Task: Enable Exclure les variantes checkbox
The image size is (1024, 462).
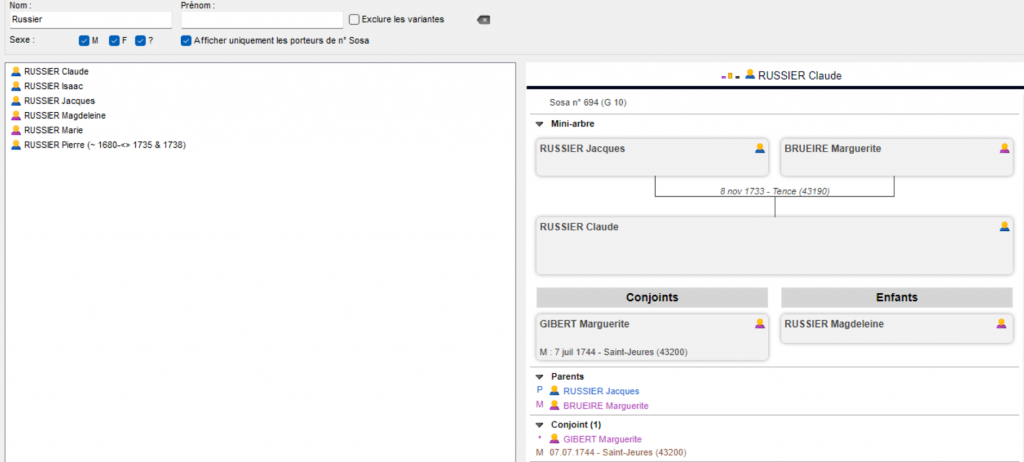Action: tap(354, 19)
